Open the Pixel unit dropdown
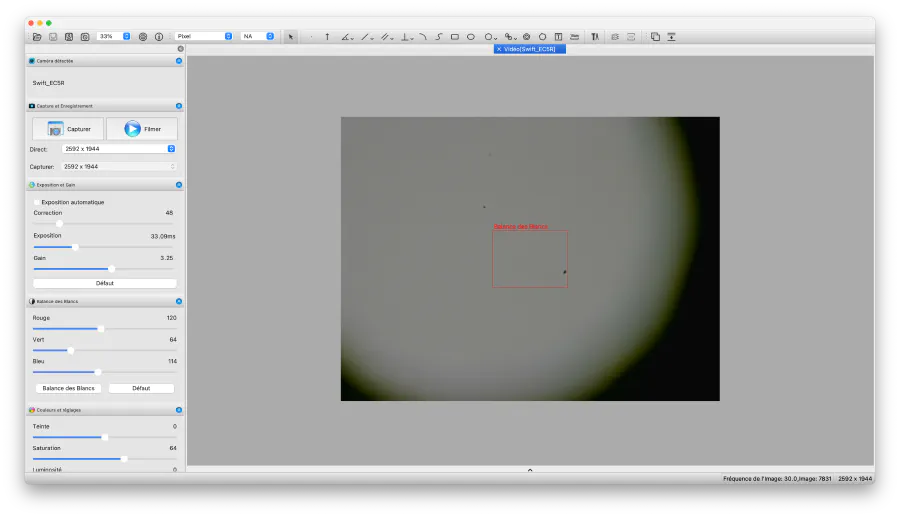 204,36
